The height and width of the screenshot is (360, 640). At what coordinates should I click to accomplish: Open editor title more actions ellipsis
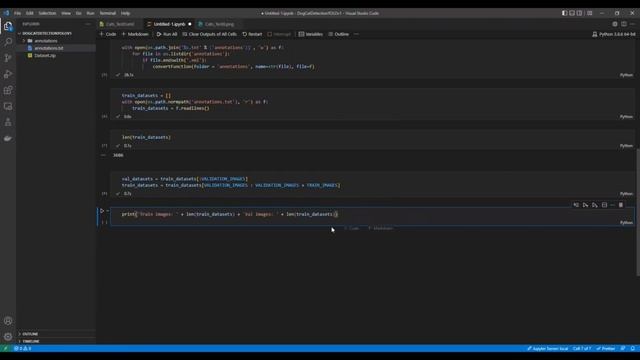click(x=632, y=24)
